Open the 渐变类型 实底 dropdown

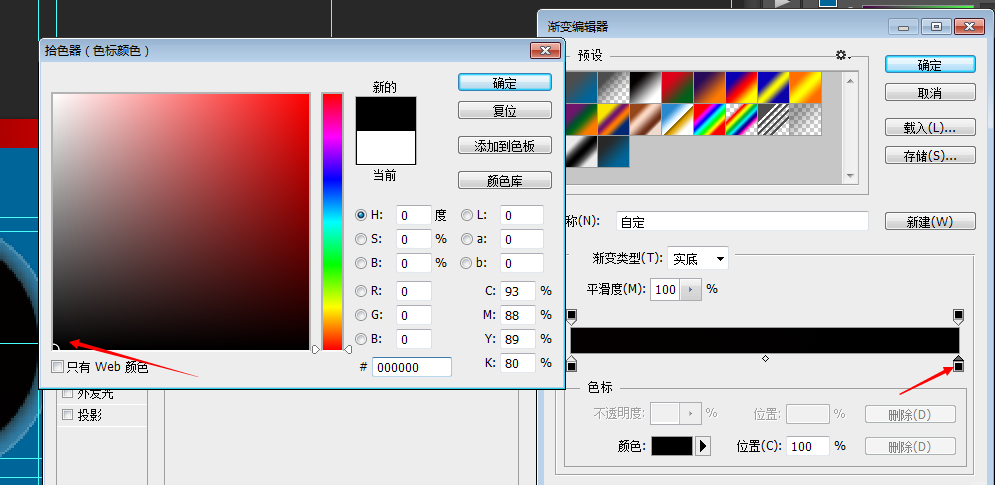pos(698,258)
